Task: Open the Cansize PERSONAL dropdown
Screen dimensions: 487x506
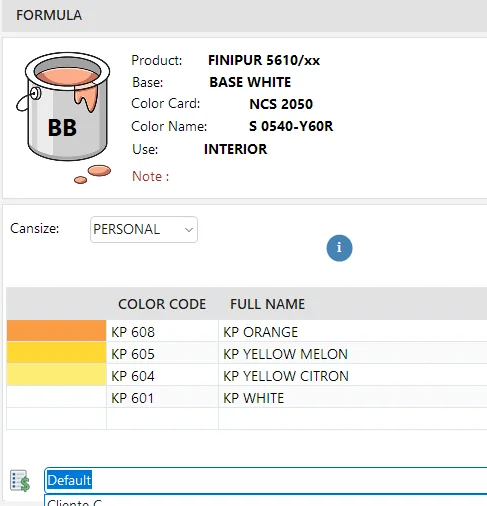Action: coord(144,229)
